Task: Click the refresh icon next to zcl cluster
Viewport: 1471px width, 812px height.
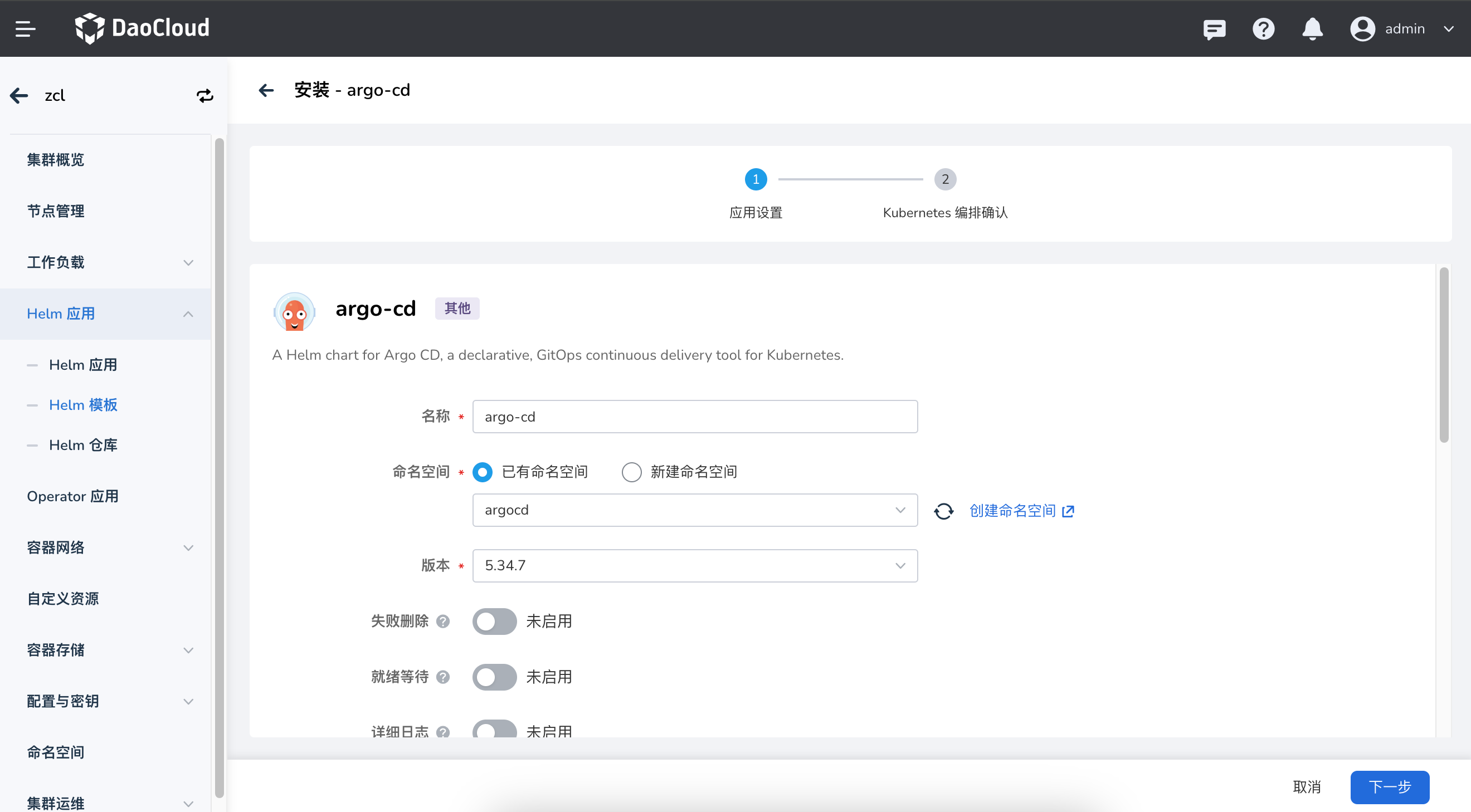Action: (x=204, y=95)
